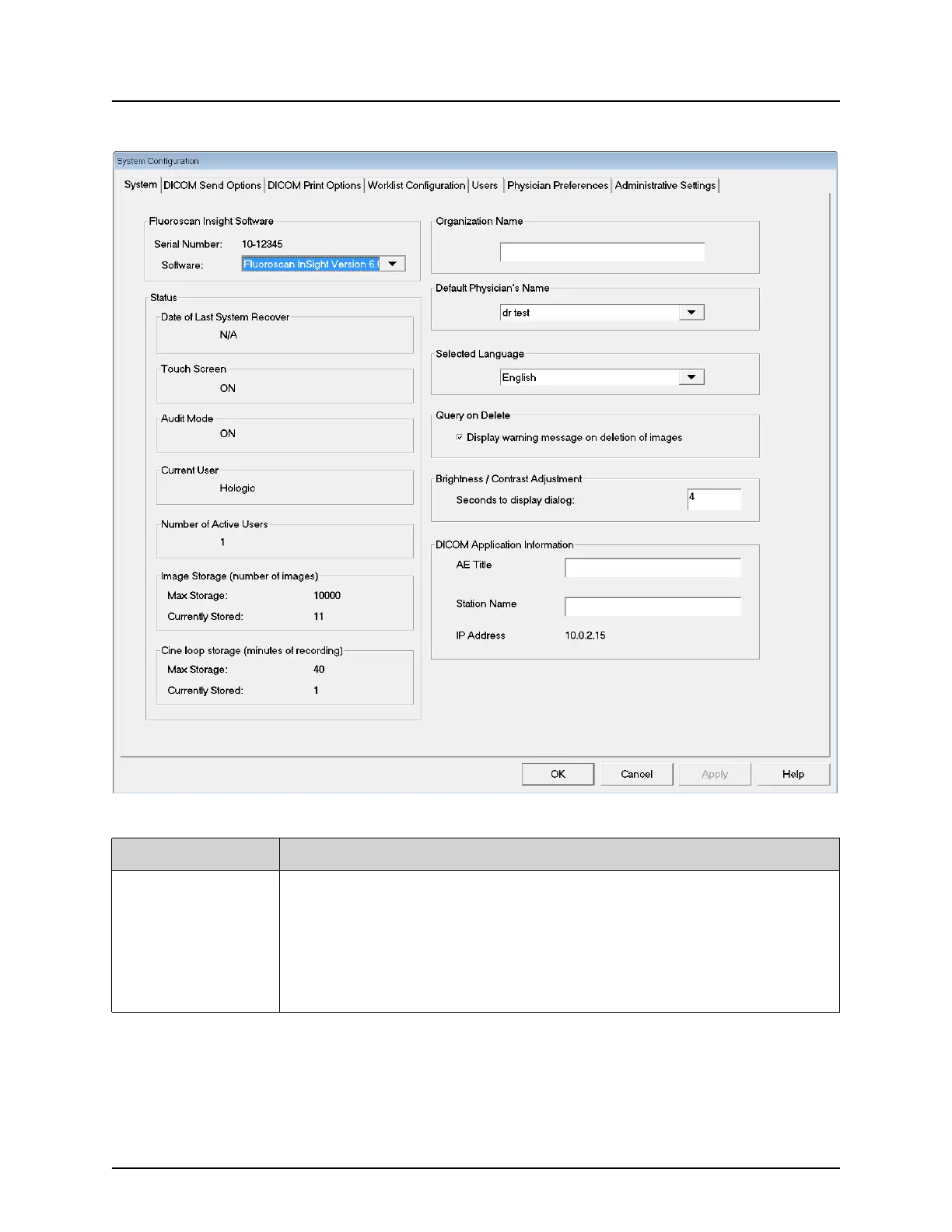Expand the Software version dropdown arrow
The width and height of the screenshot is (952, 1232).
click(393, 264)
